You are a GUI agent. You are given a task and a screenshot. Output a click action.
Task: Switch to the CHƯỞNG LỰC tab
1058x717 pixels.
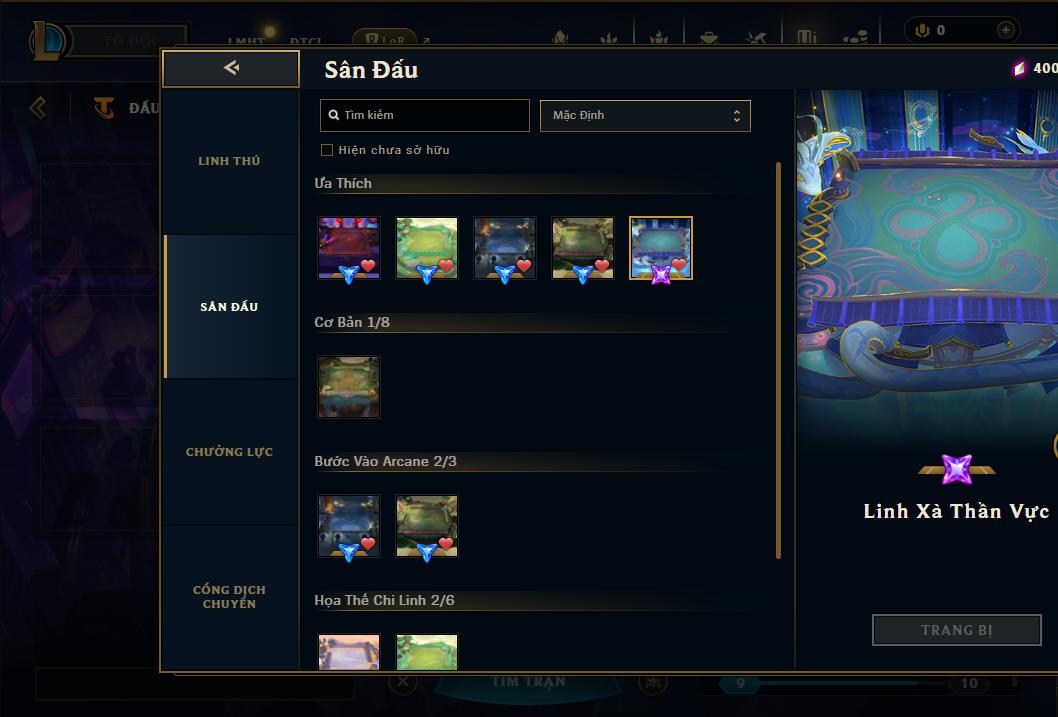(229, 452)
